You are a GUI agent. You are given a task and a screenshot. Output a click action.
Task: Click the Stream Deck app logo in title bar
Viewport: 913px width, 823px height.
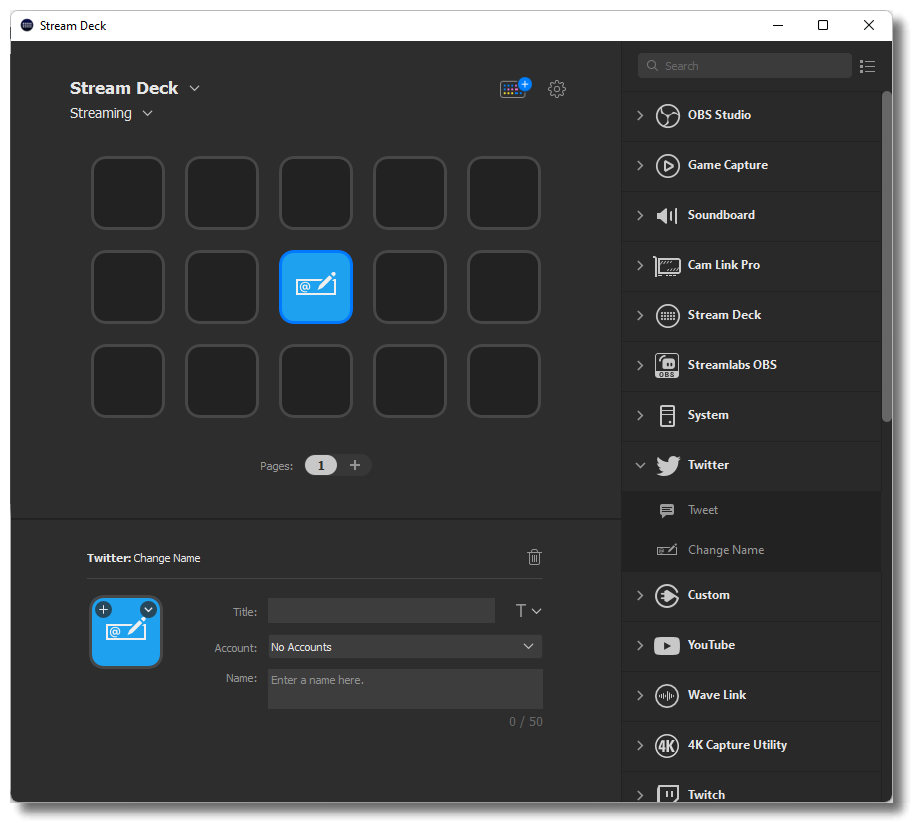click(27, 25)
